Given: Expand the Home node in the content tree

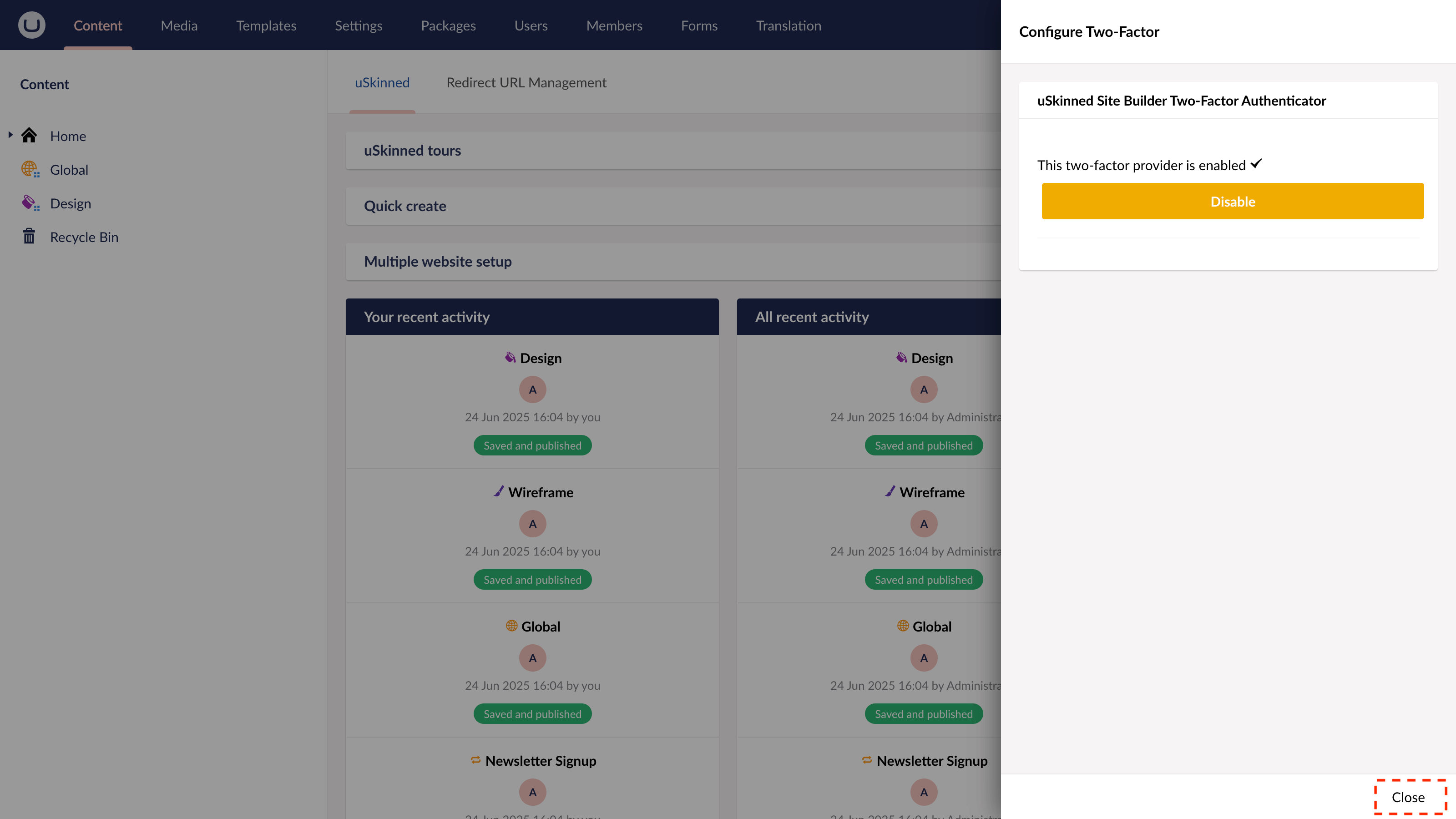Looking at the screenshot, I should (x=10, y=135).
